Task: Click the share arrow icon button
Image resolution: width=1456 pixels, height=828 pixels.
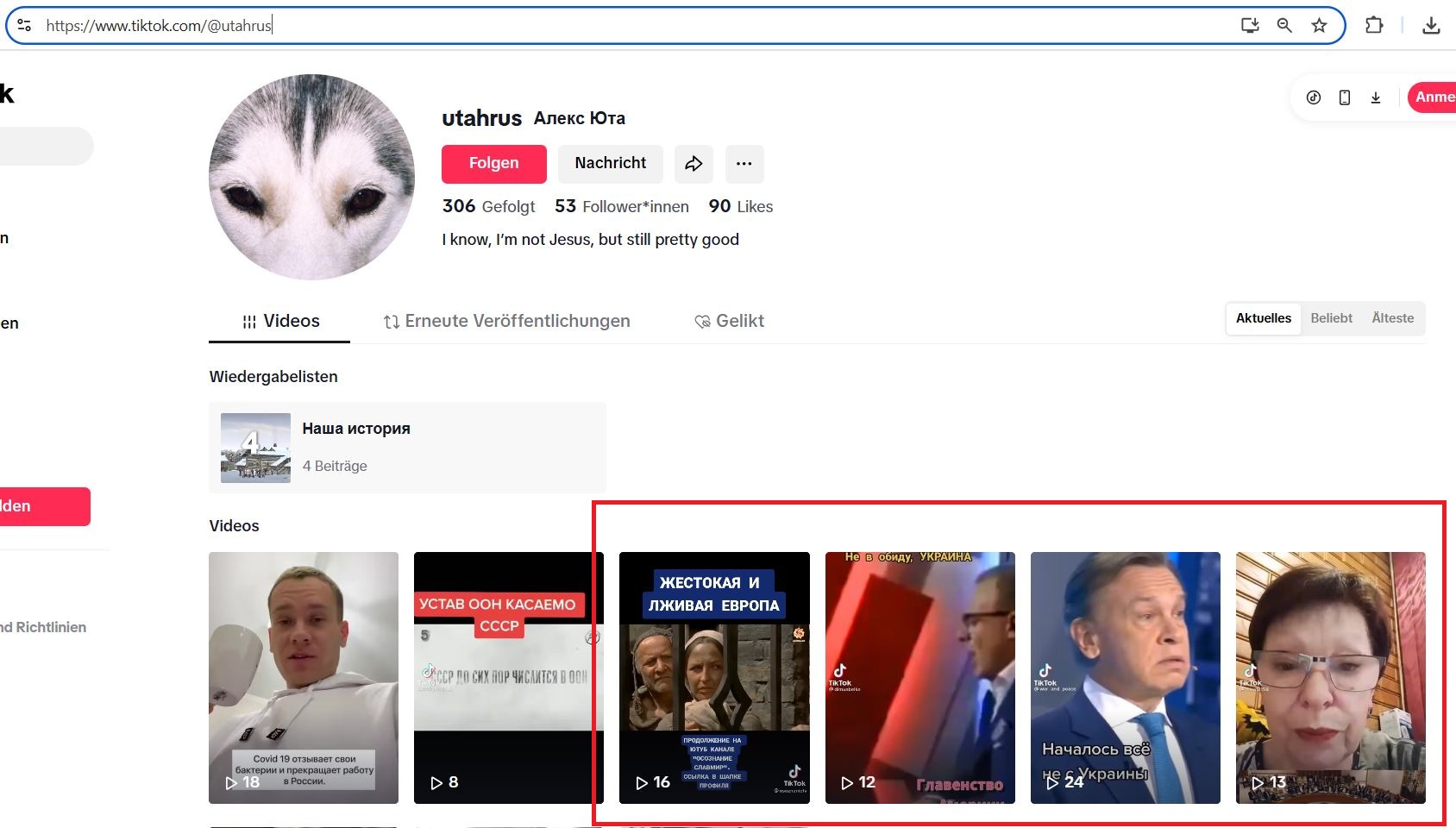Action: click(x=693, y=164)
